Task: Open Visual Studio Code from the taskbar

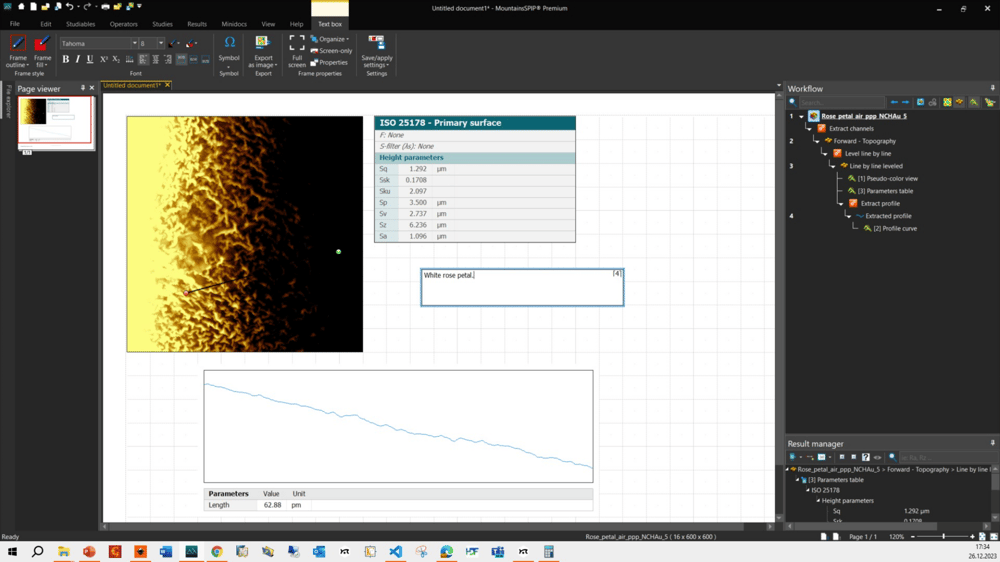Action: coord(395,551)
